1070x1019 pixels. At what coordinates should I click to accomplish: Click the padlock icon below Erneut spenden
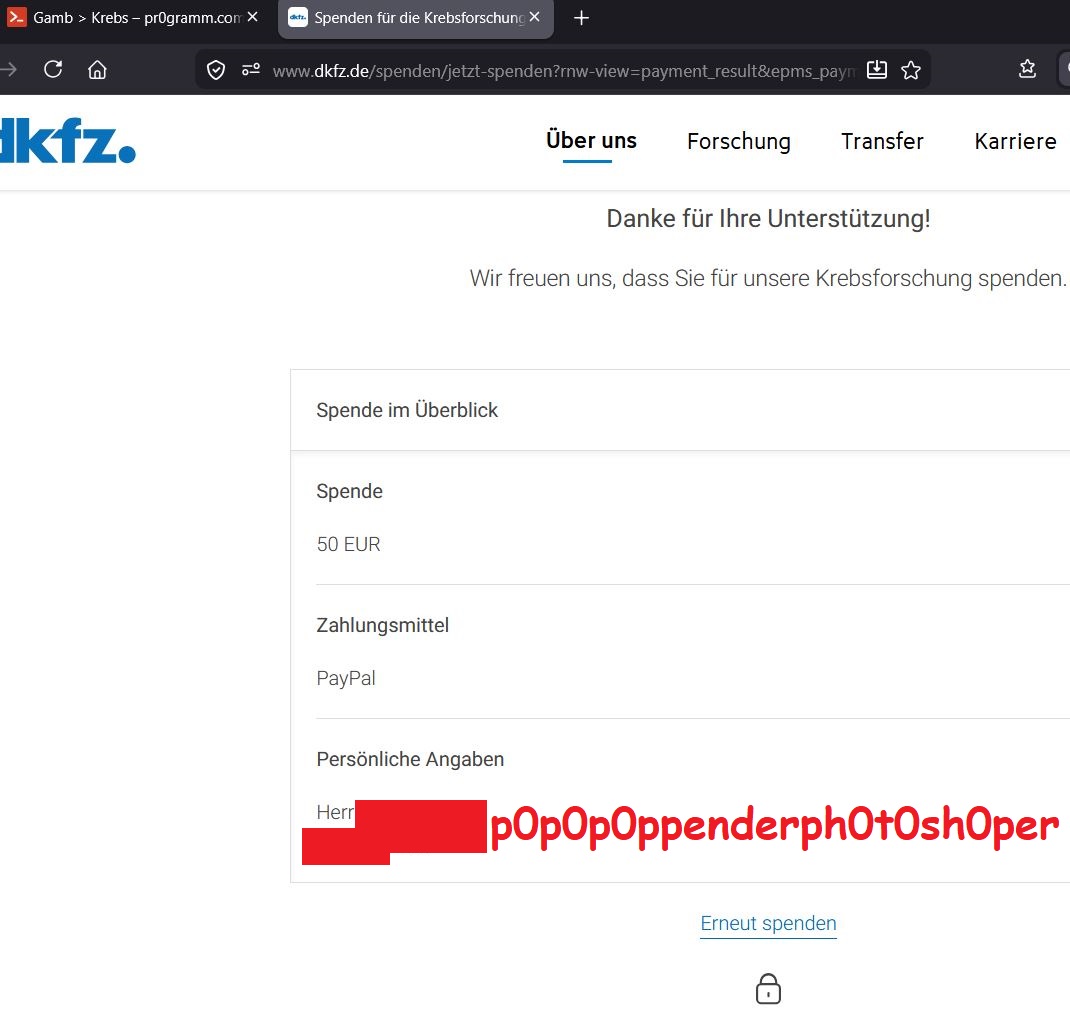tap(768, 989)
